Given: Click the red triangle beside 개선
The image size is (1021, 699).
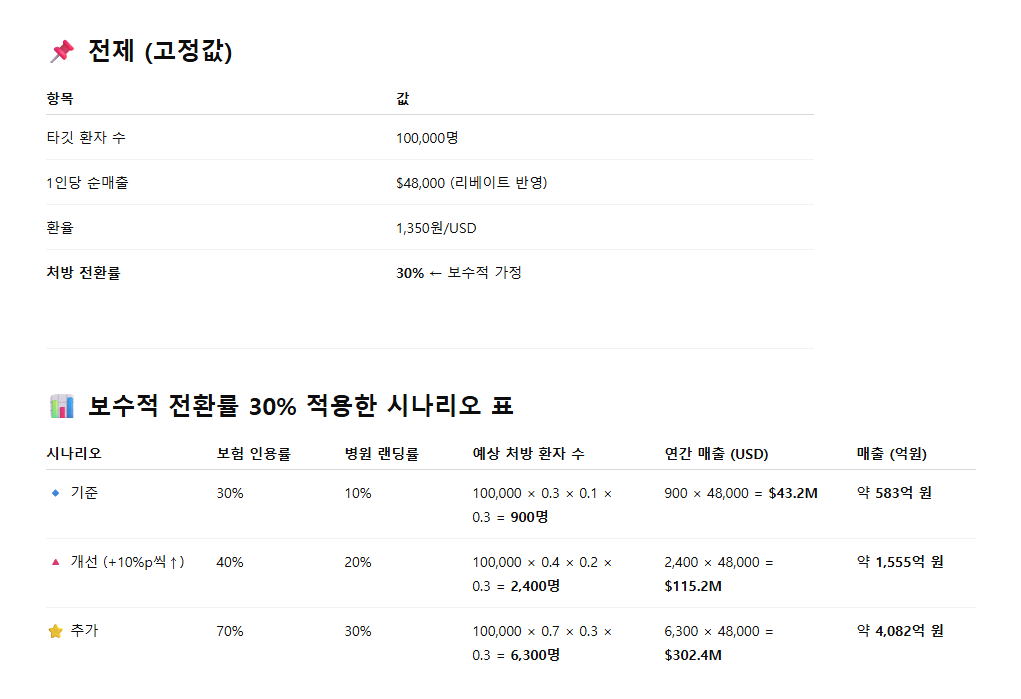Looking at the screenshot, I should [x=55, y=562].
